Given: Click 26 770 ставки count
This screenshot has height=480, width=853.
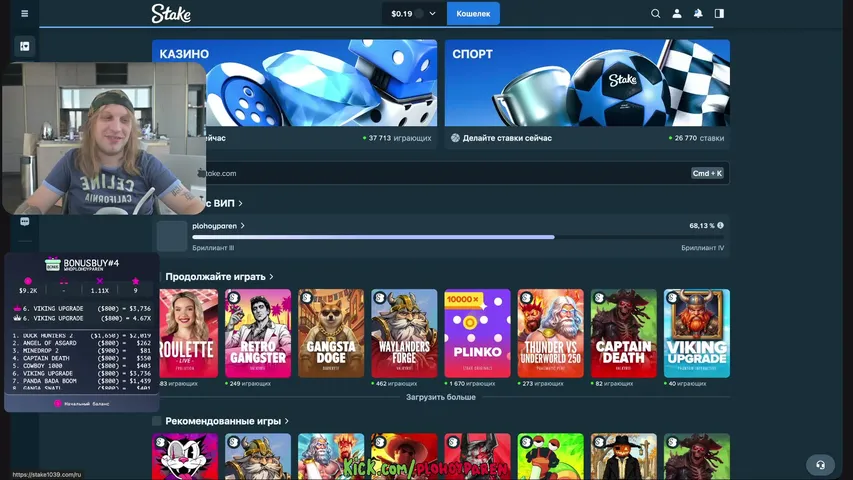Looking at the screenshot, I should pyautogui.click(x=697, y=138).
